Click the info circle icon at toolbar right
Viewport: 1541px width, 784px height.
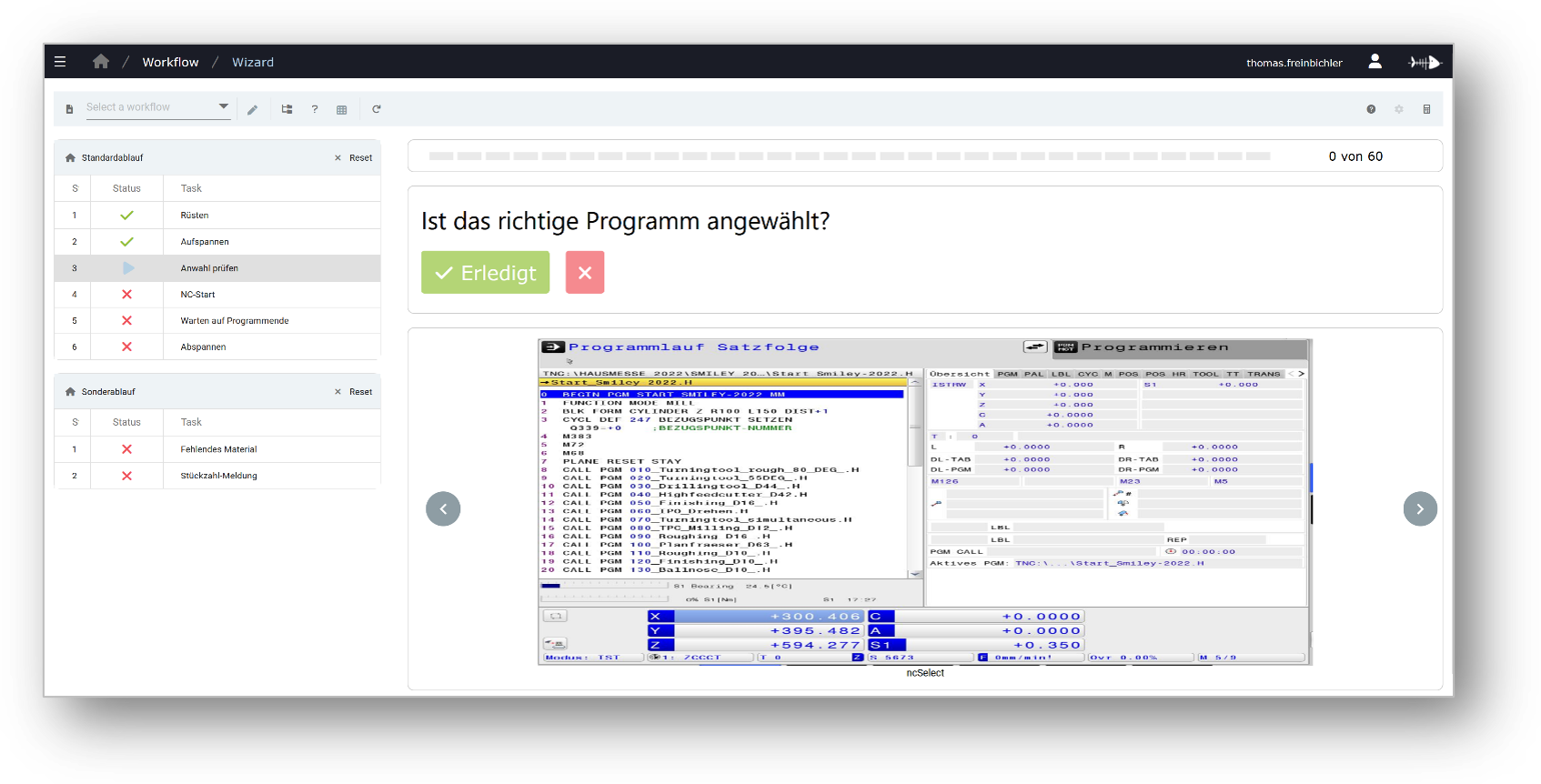point(1371,109)
